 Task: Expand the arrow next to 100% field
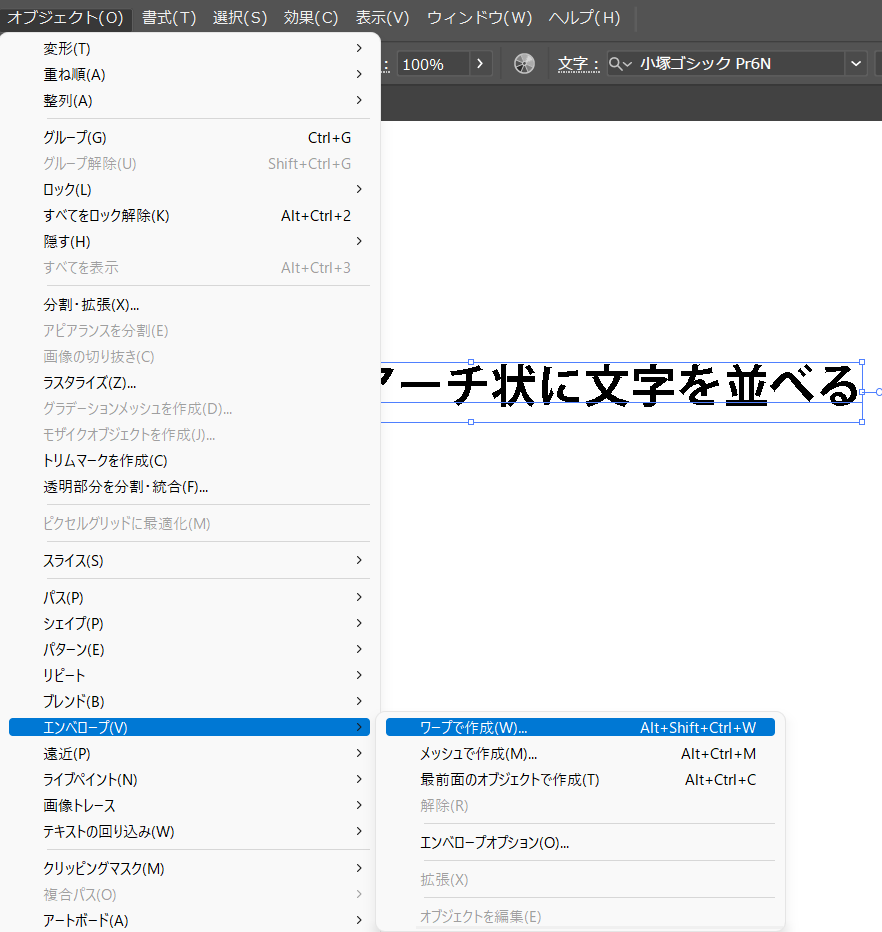click(x=480, y=64)
